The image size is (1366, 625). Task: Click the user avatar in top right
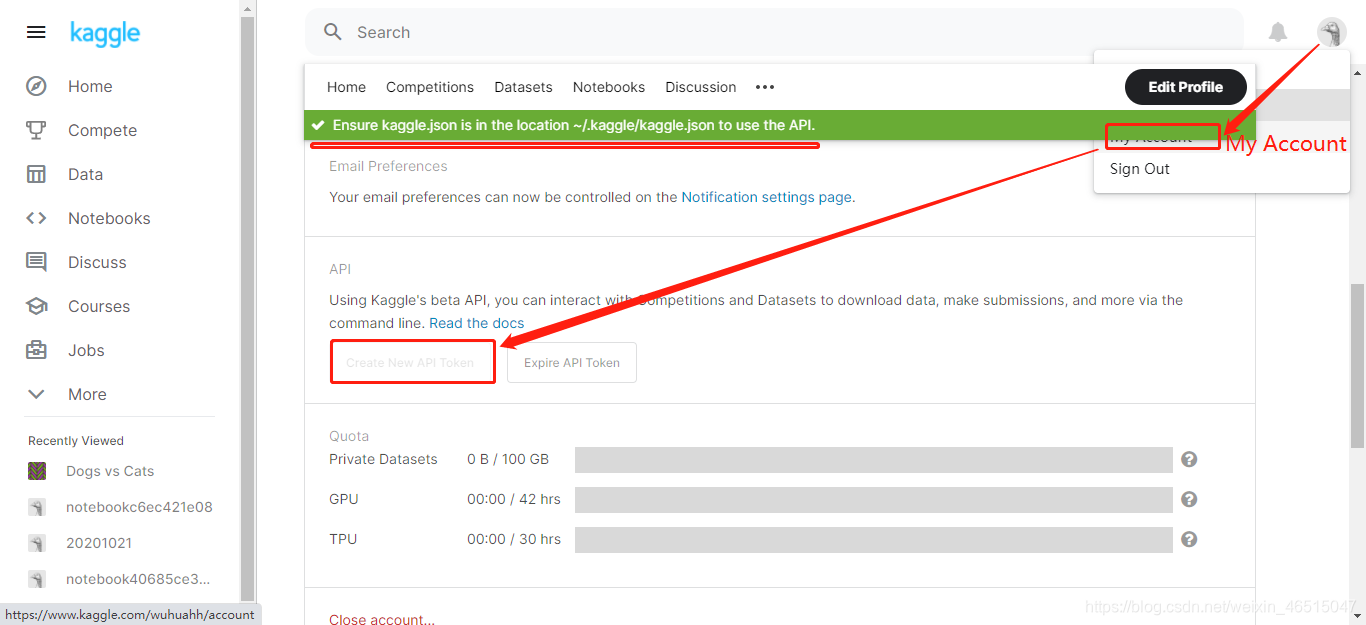coord(1332,32)
